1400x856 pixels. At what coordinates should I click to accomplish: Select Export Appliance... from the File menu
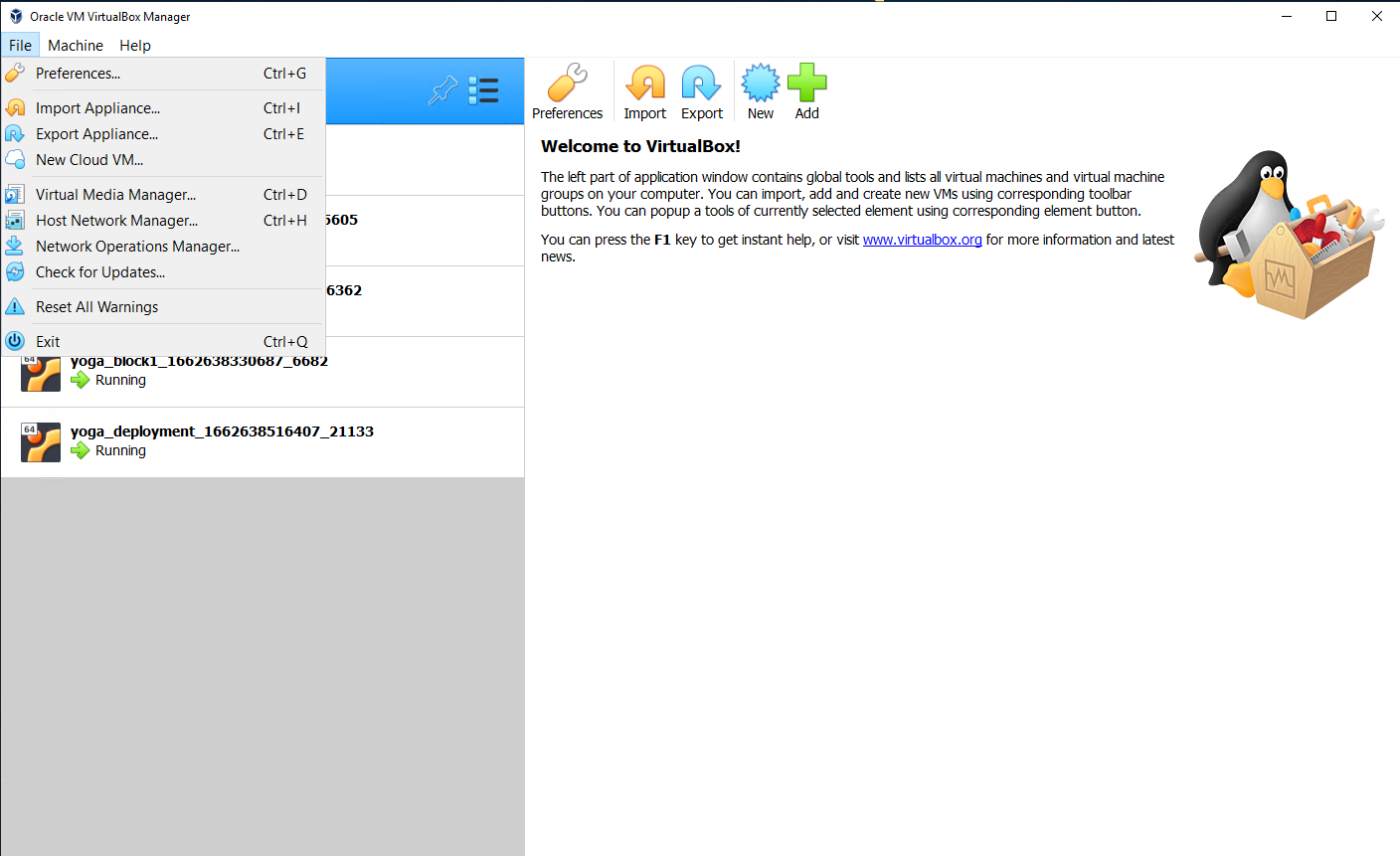point(163,134)
